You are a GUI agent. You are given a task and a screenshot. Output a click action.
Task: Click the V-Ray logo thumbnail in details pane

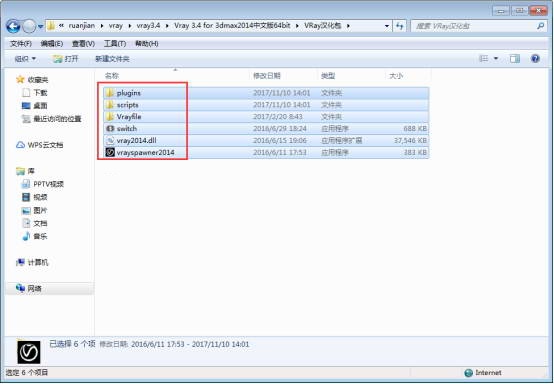click(29, 352)
